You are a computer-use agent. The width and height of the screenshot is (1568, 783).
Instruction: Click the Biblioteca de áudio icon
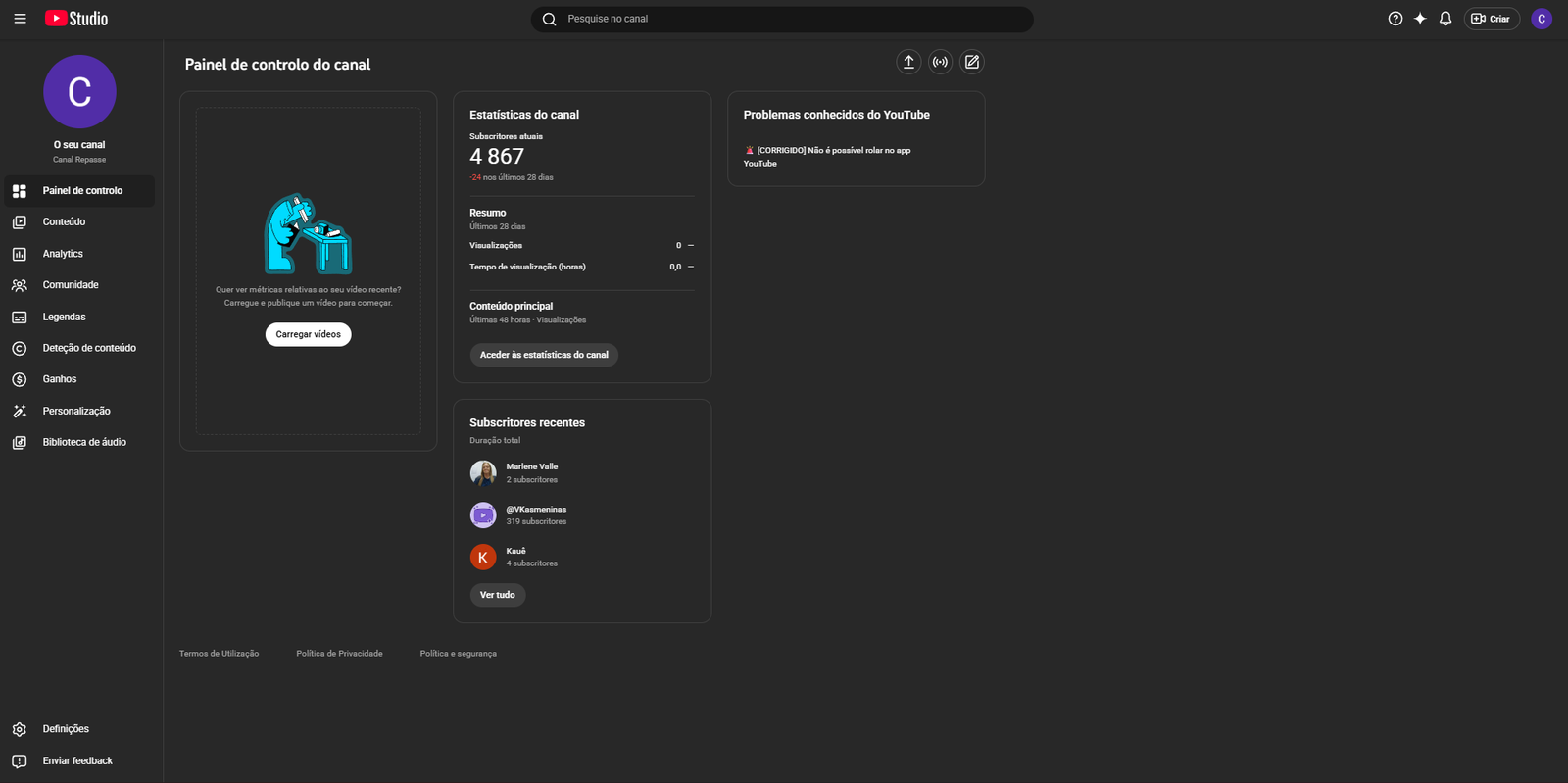tap(20, 443)
